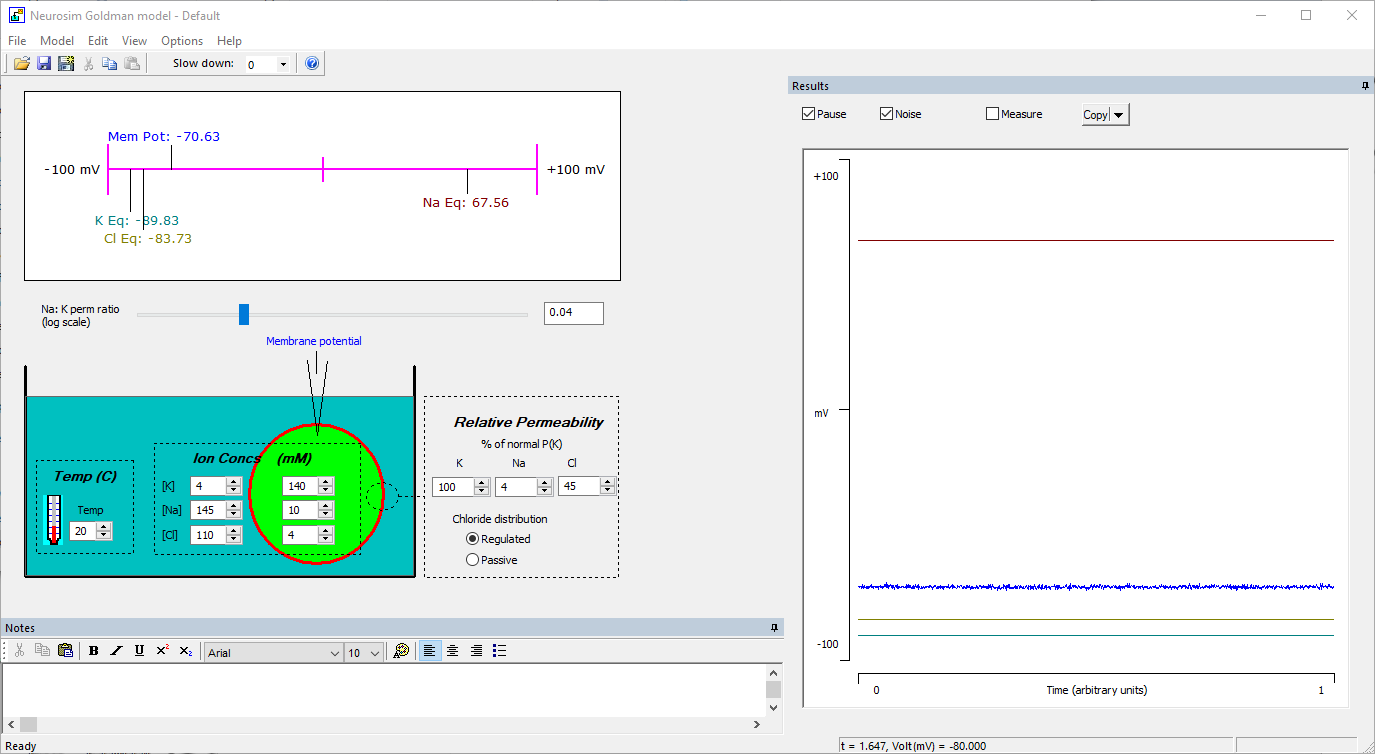1375x754 pixels.
Task: Open the Options menu
Action: click(x=182, y=41)
